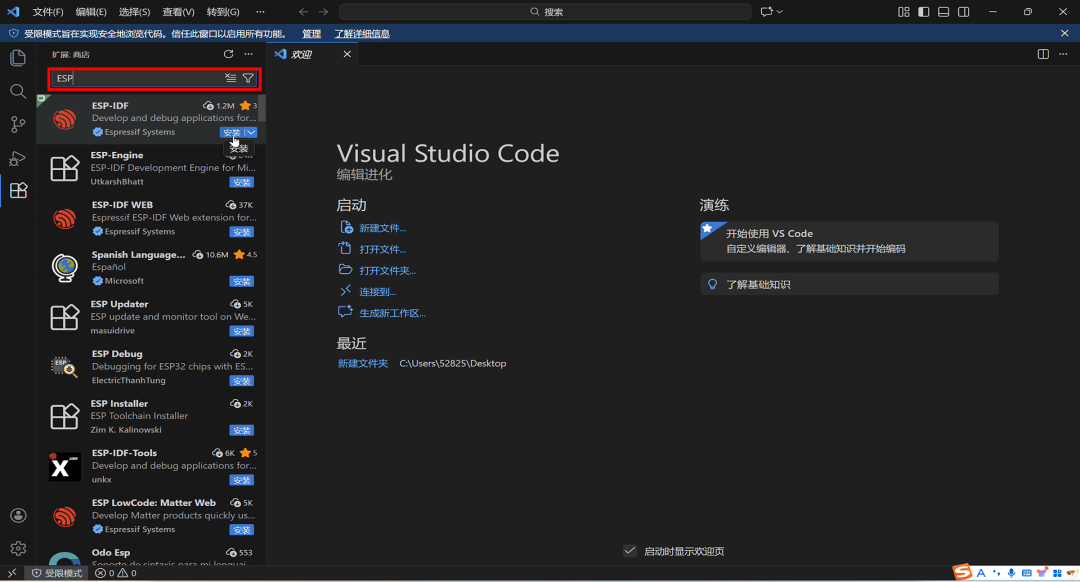This screenshot has width=1080, height=582.
Task: Close the 欢迎 tab
Action: (x=347, y=54)
